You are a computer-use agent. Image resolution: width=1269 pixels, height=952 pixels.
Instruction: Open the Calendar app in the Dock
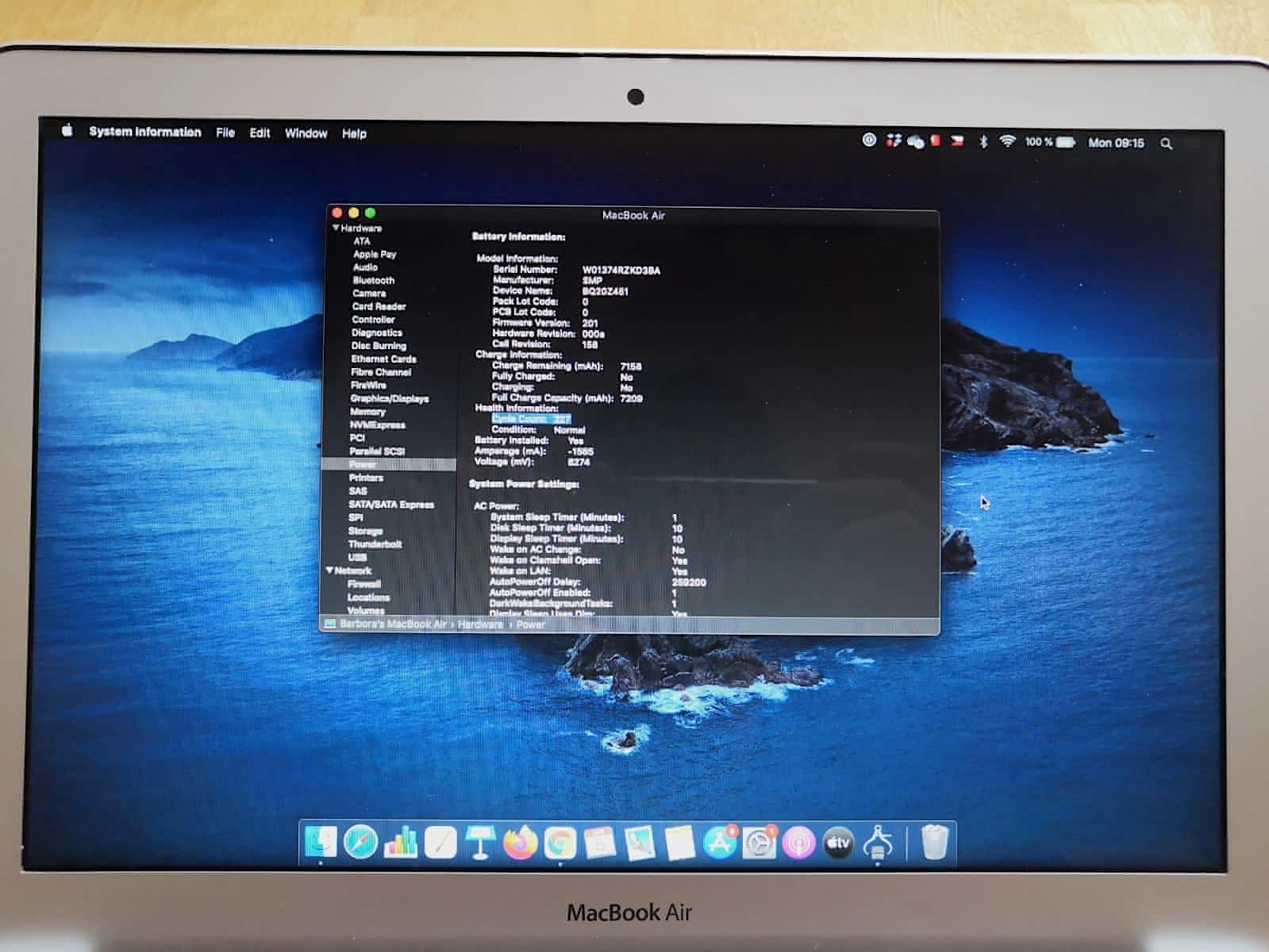[600, 843]
